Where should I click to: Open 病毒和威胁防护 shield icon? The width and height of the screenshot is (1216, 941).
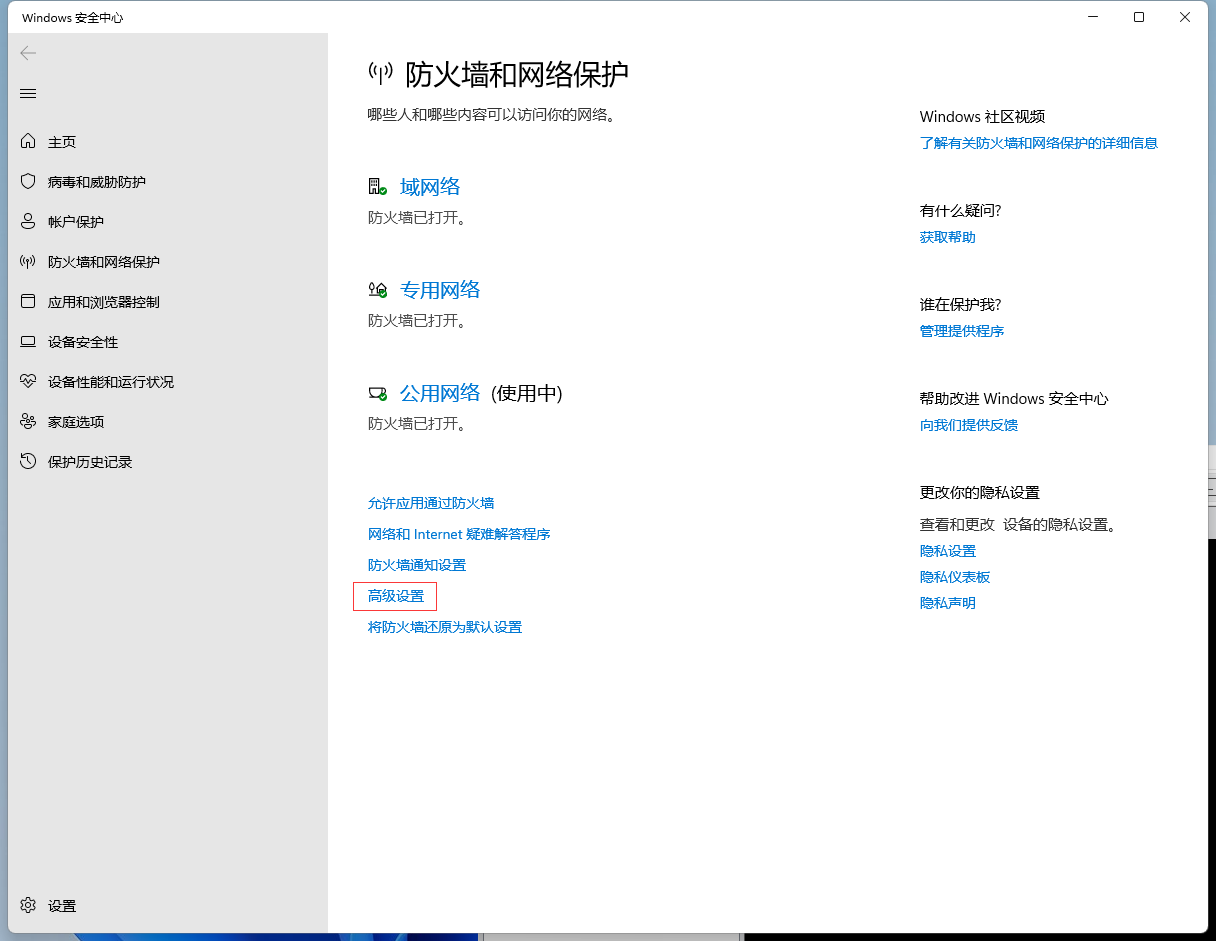28,182
